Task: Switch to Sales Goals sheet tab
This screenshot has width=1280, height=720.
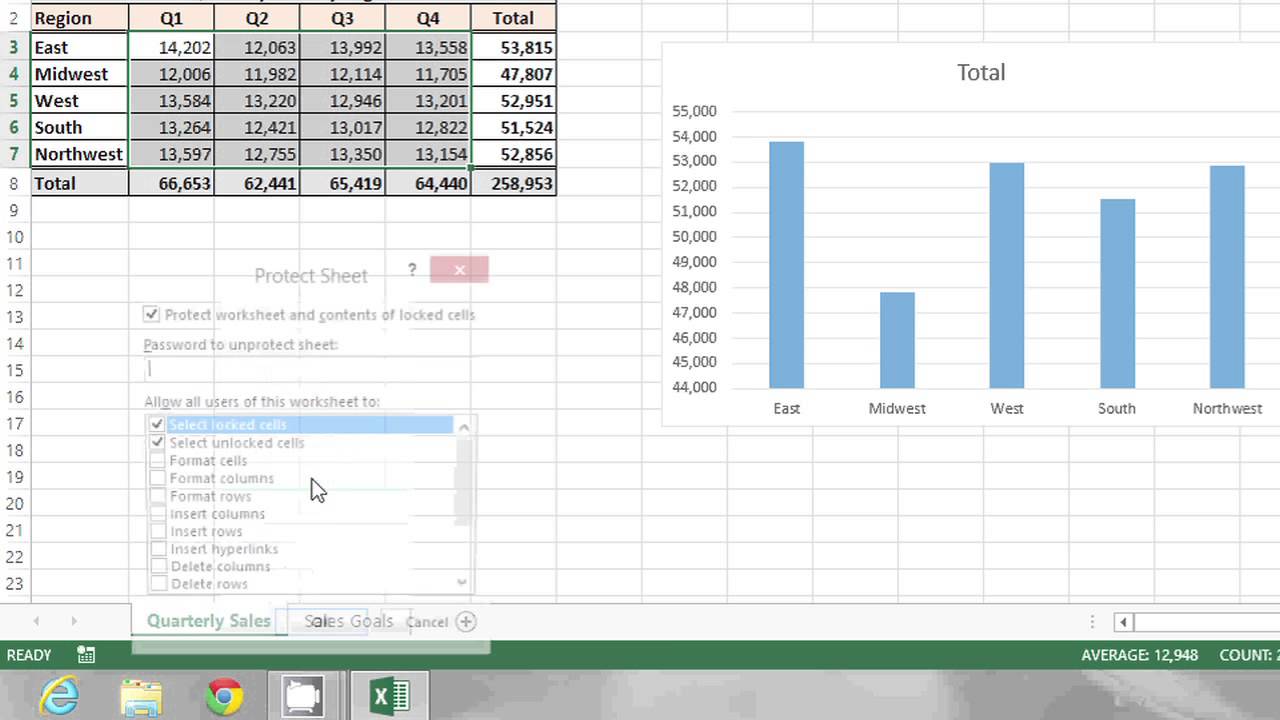Action: [x=349, y=621]
